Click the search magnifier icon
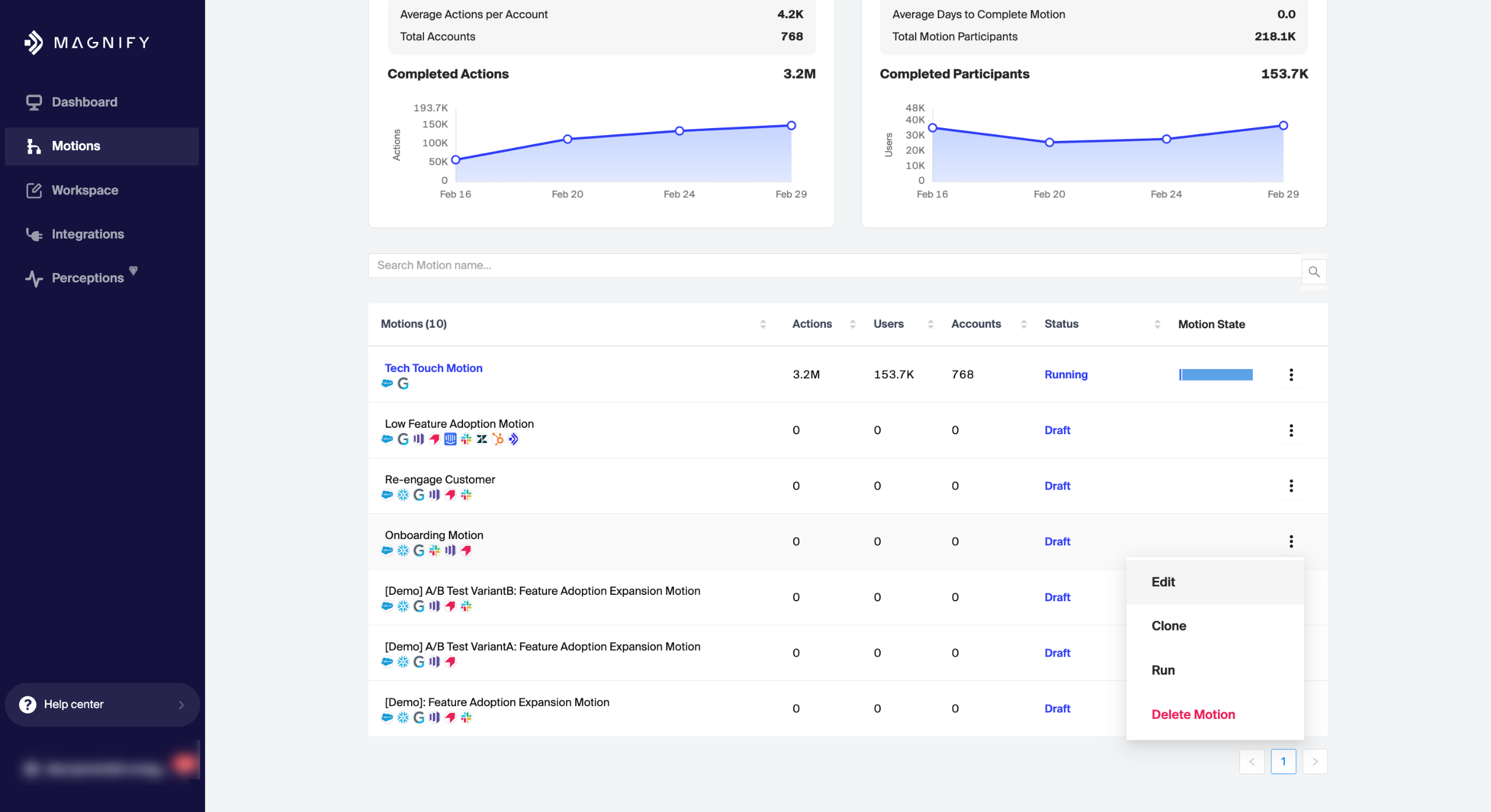Screen dimensions: 1491x812 click(x=1314, y=272)
